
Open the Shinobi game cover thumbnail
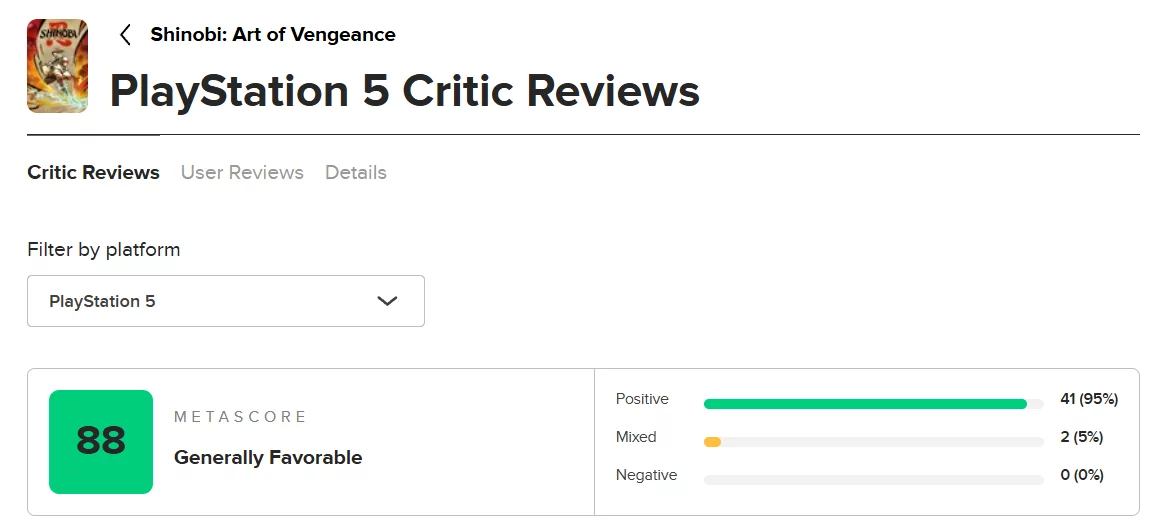57,66
